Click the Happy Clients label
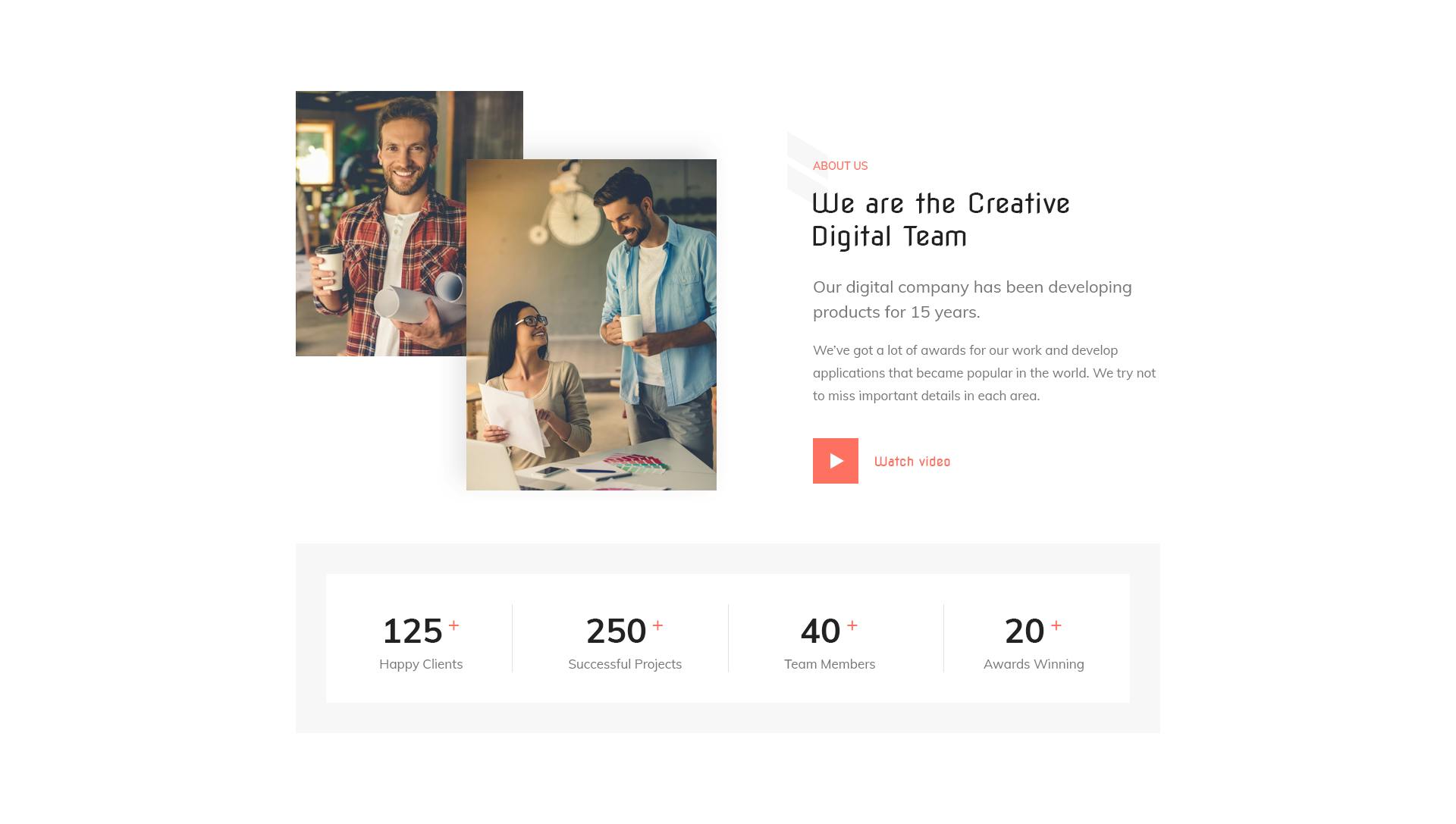This screenshot has width=1456, height=824. tap(421, 664)
